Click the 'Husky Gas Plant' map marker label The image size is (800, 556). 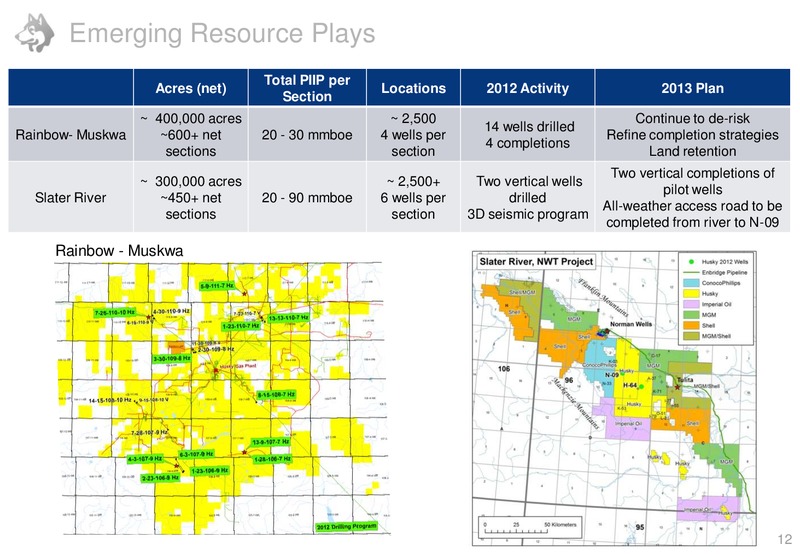coord(237,366)
